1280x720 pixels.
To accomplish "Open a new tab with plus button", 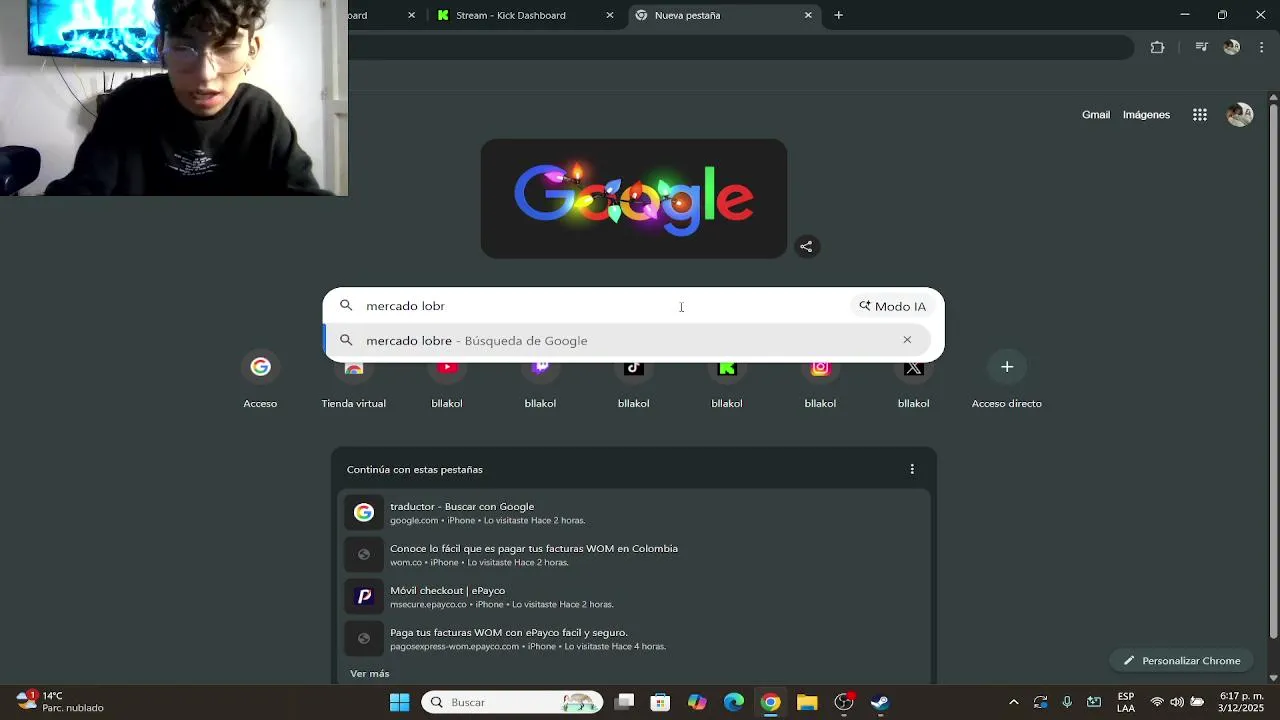I will pos(838,15).
